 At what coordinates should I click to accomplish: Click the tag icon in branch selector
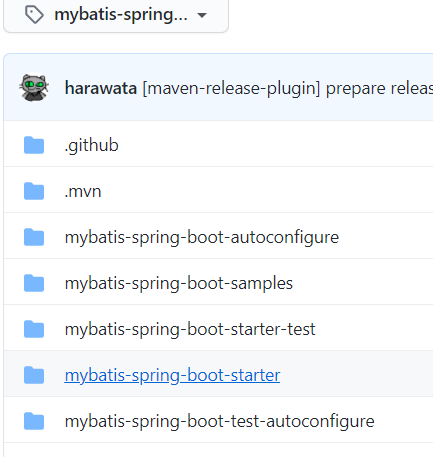(34, 15)
